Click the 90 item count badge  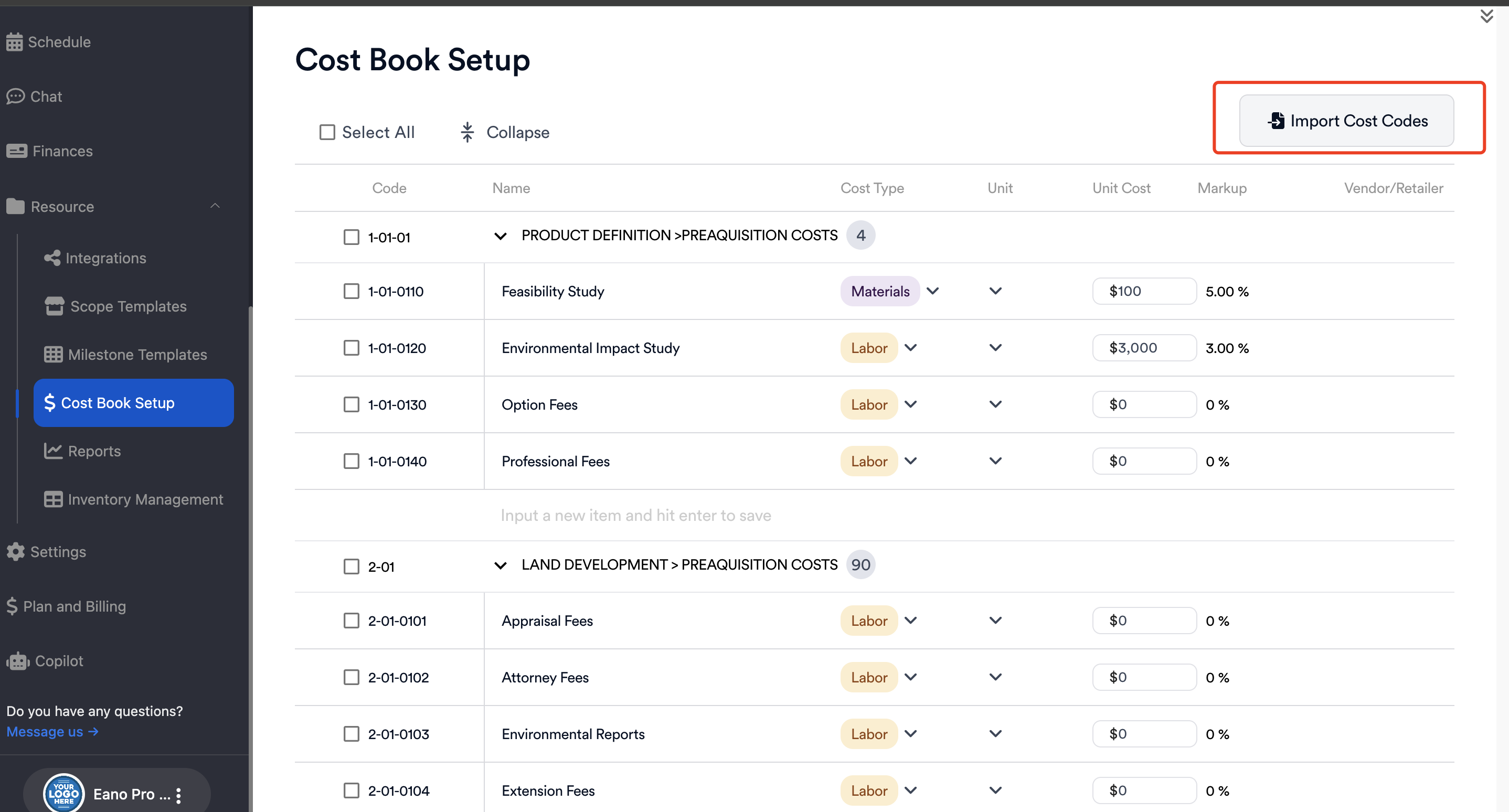click(860, 564)
